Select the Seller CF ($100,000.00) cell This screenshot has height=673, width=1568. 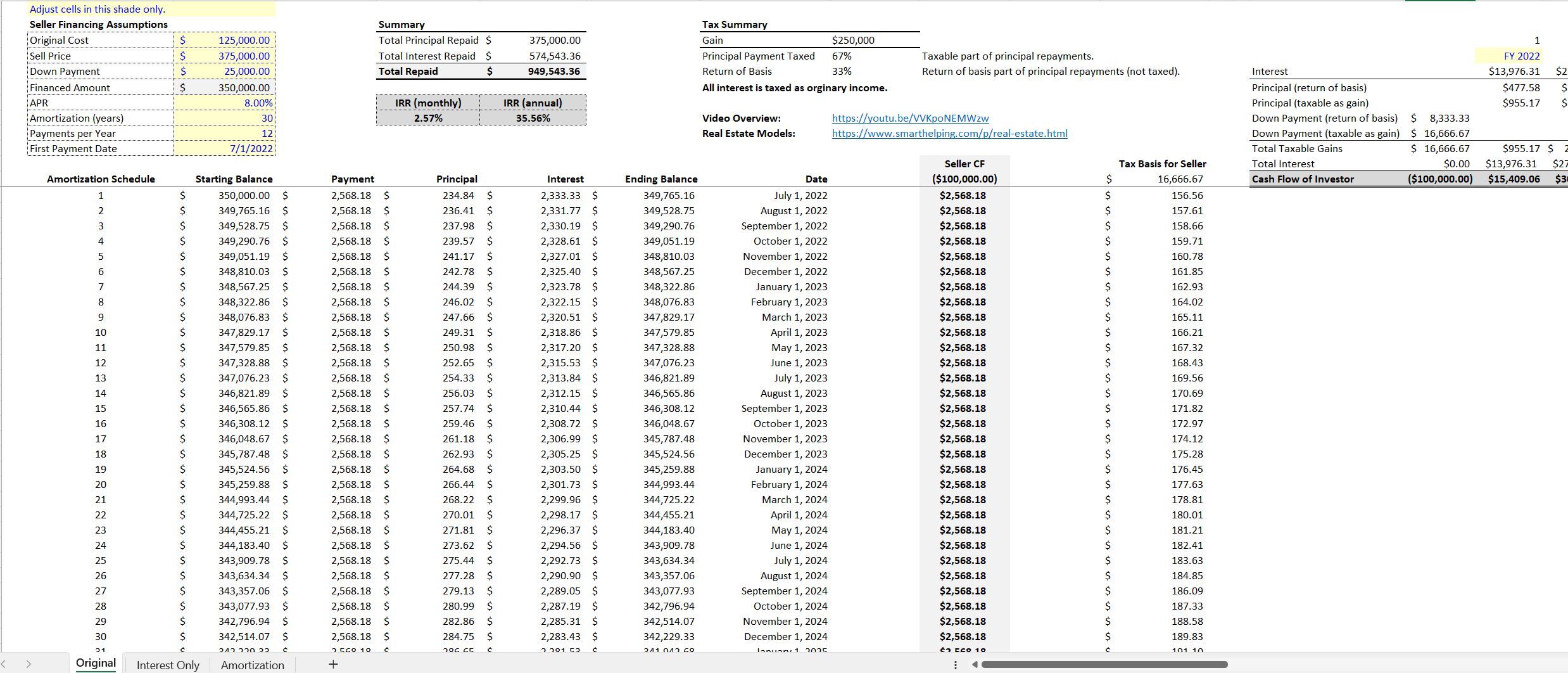click(964, 179)
